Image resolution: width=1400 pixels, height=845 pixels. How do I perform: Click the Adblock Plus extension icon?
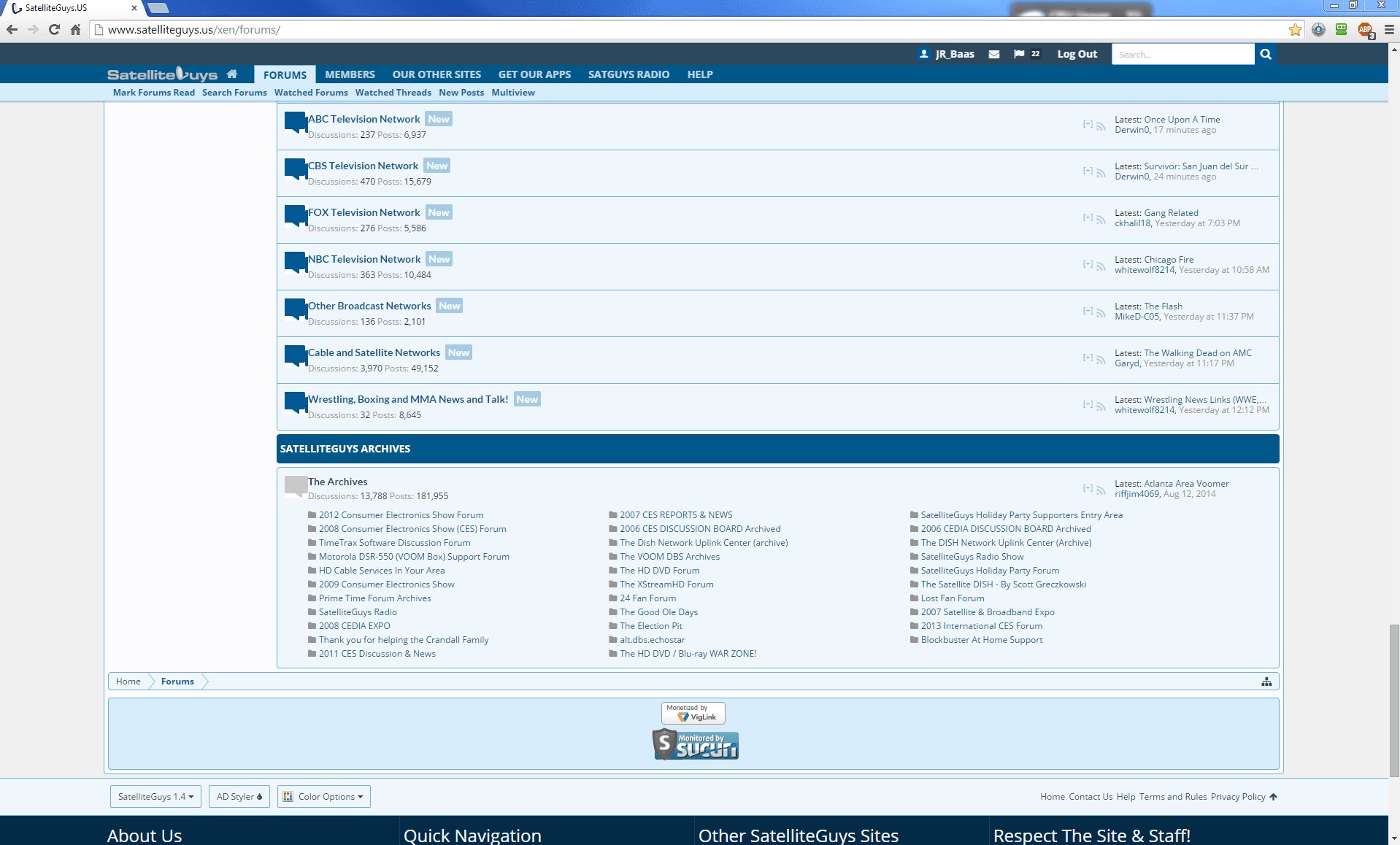(x=1365, y=30)
